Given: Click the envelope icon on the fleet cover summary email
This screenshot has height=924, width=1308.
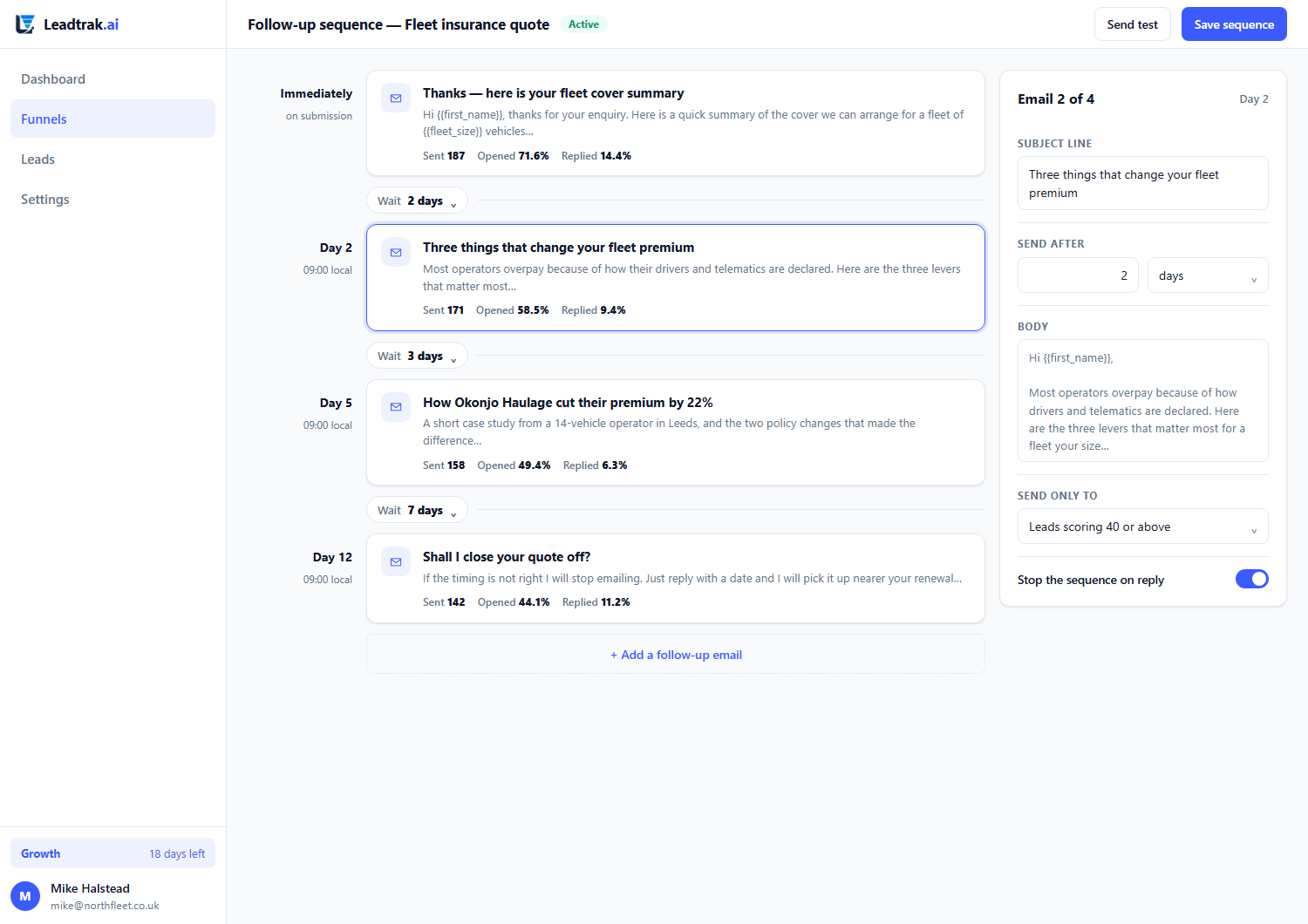Looking at the screenshot, I should (x=396, y=99).
